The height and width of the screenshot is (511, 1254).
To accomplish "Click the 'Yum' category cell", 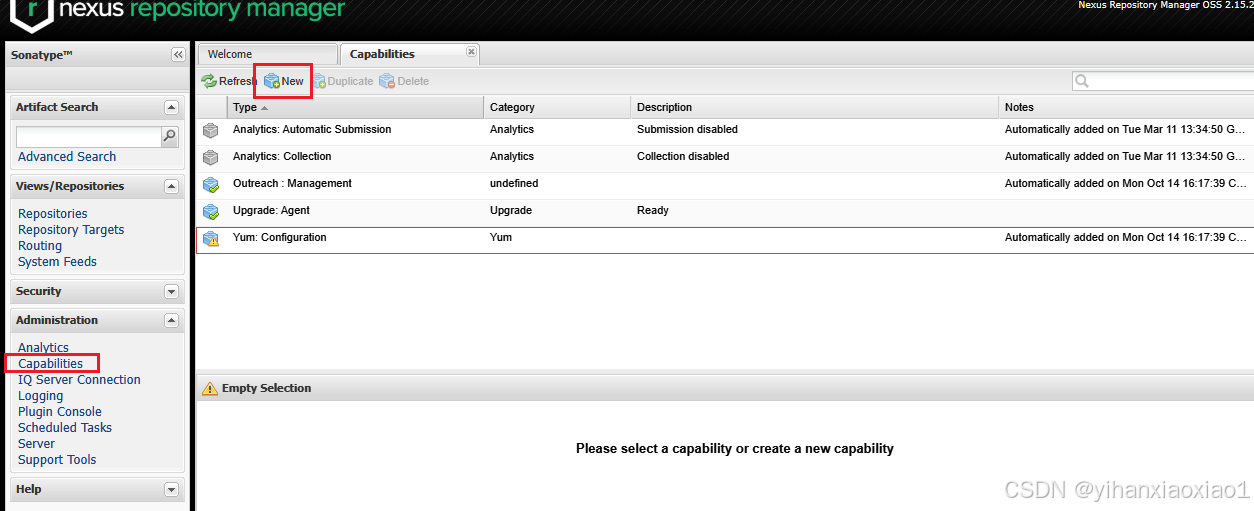I will click(x=501, y=238).
